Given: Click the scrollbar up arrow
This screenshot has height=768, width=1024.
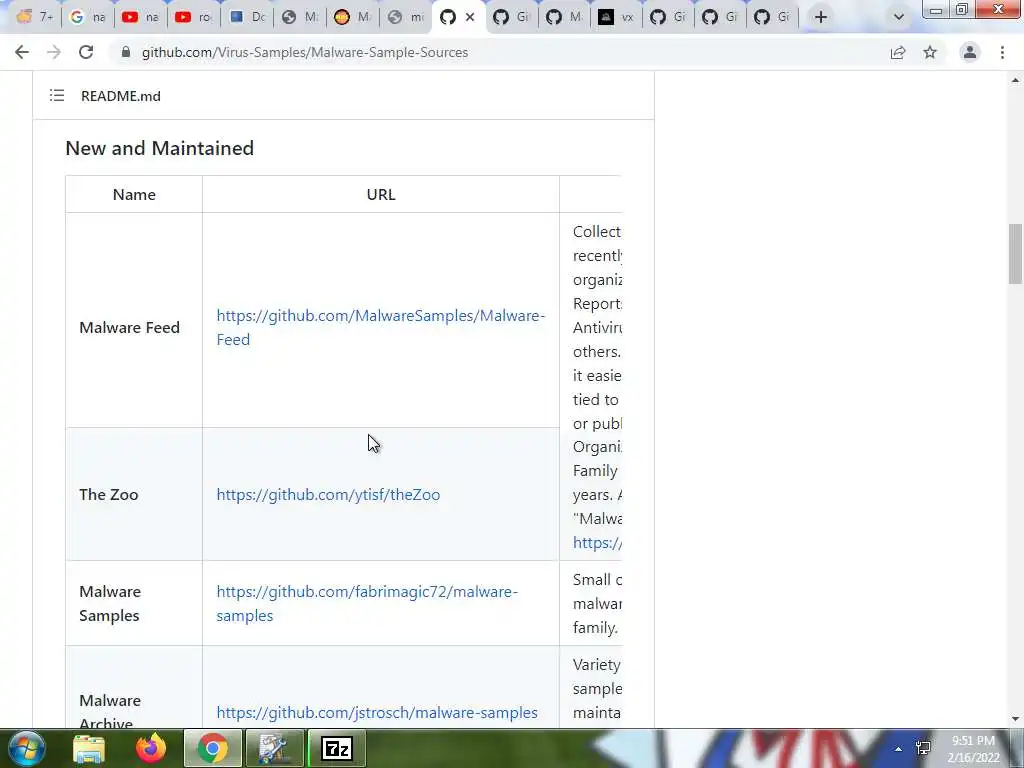Looking at the screenshot, I should point(1015,80).
